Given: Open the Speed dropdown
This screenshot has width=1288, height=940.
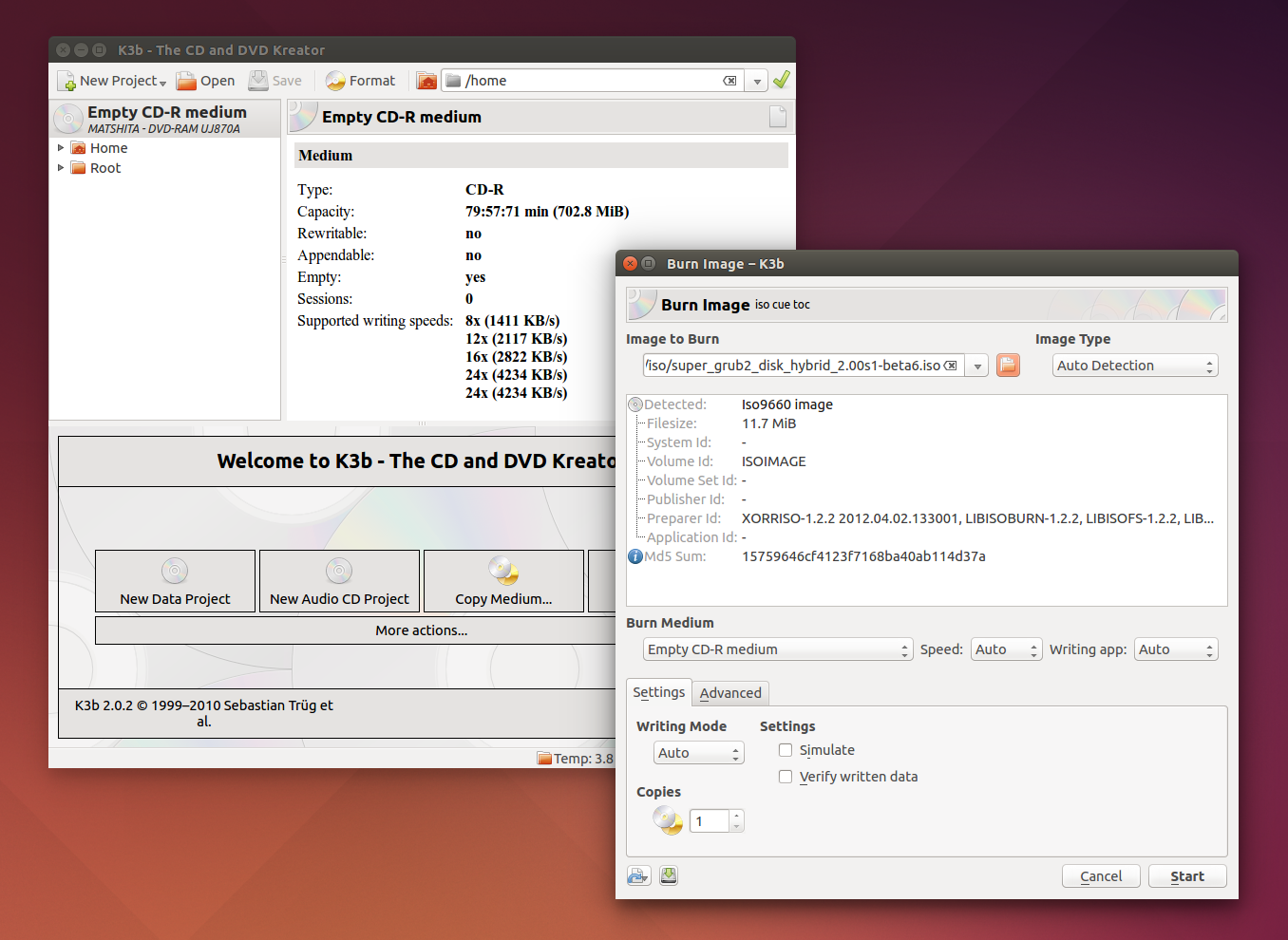Looking at the screenshot, I should pos(1007,649).
